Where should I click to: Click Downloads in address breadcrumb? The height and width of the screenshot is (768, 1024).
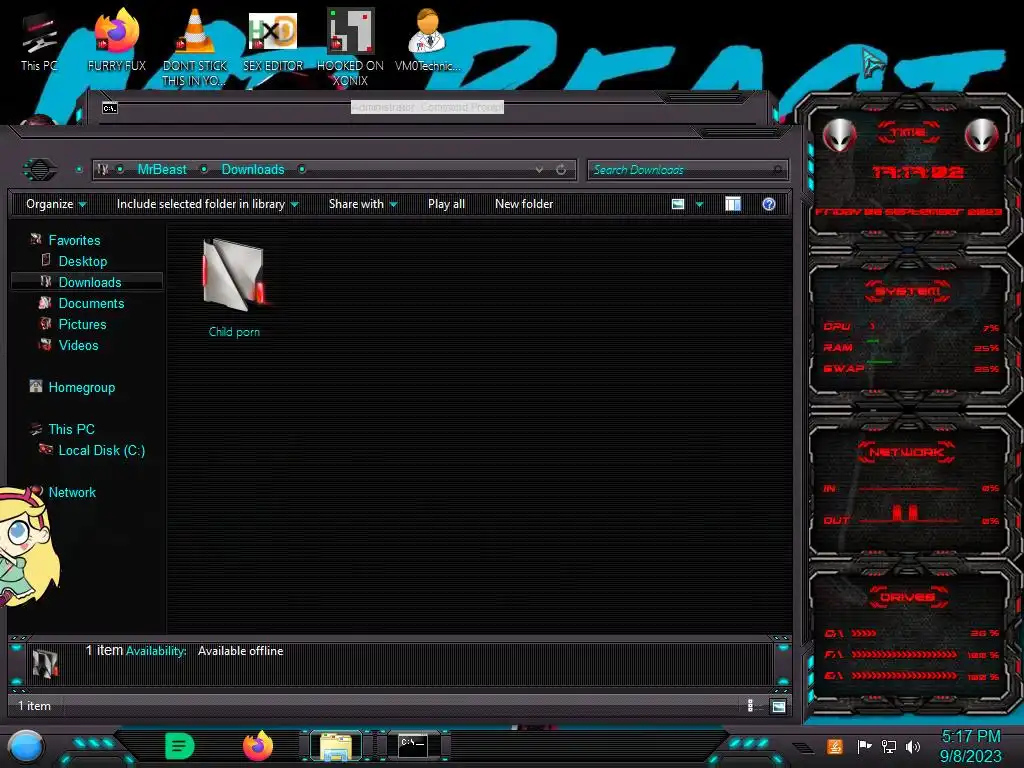[x=253, y=170]
